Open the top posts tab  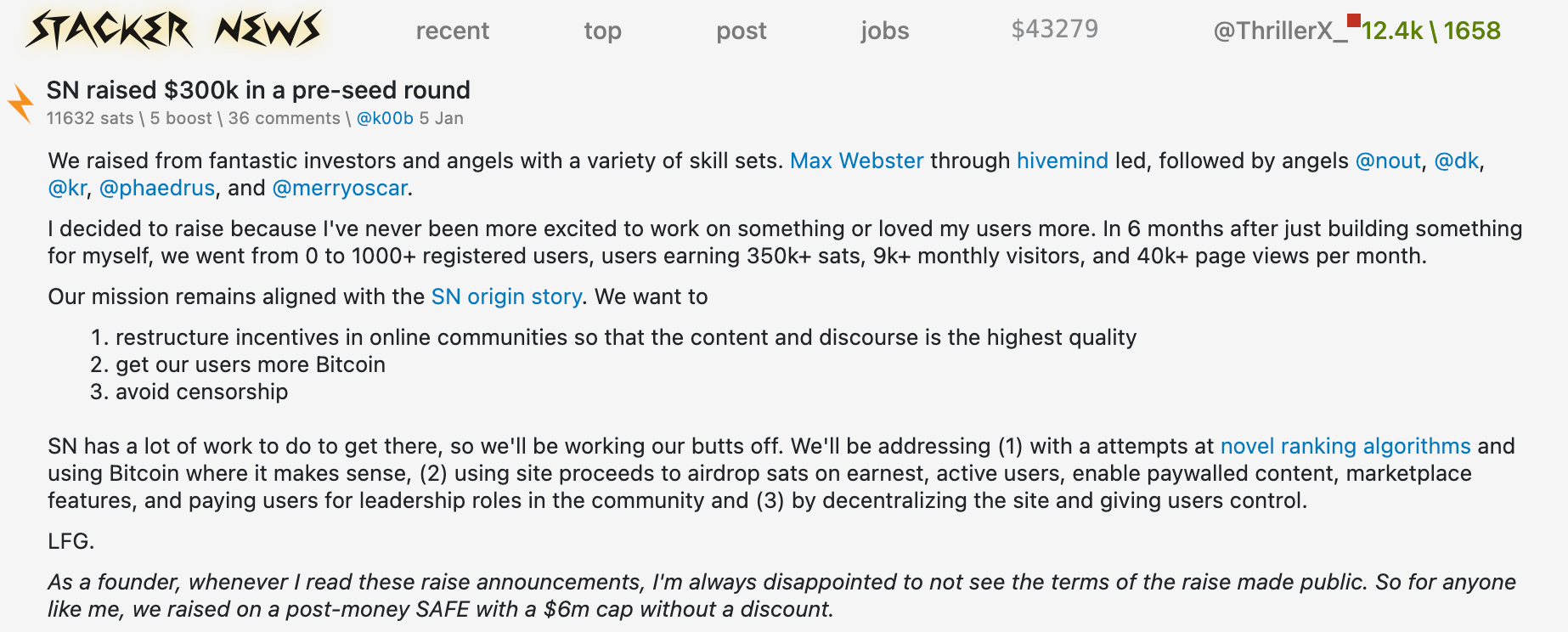(x=602, y=31)
